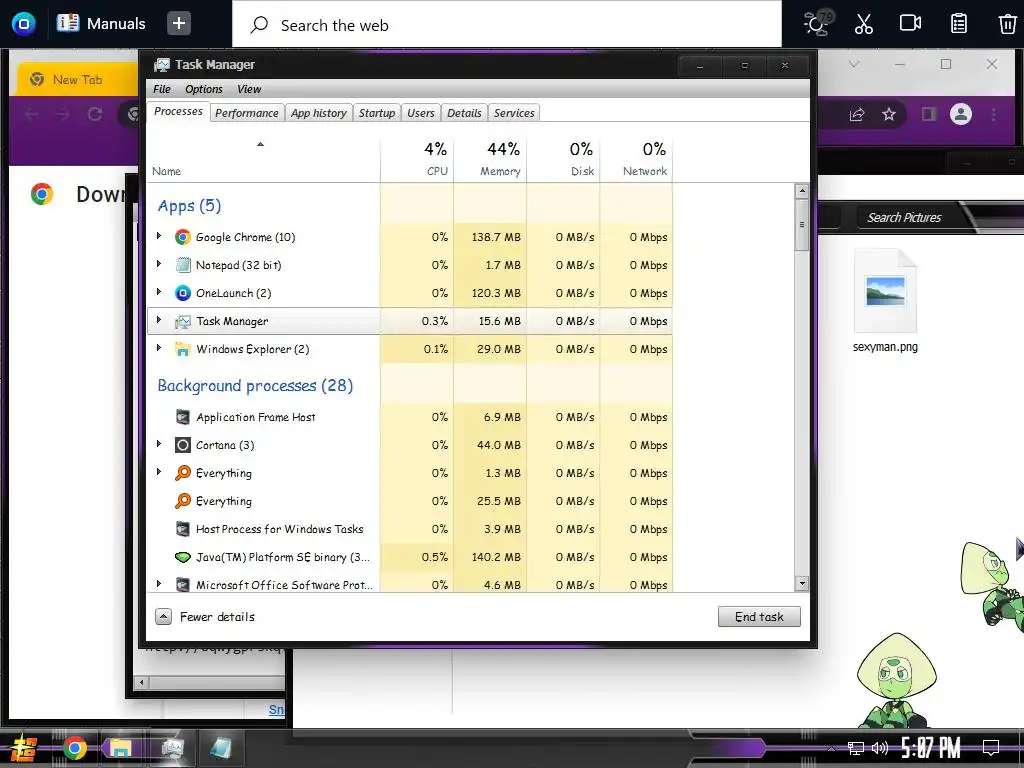This screenshot has width=1024, height=768.
Task: Click the OneLaunch process icon in list
Action: point(183,293)
